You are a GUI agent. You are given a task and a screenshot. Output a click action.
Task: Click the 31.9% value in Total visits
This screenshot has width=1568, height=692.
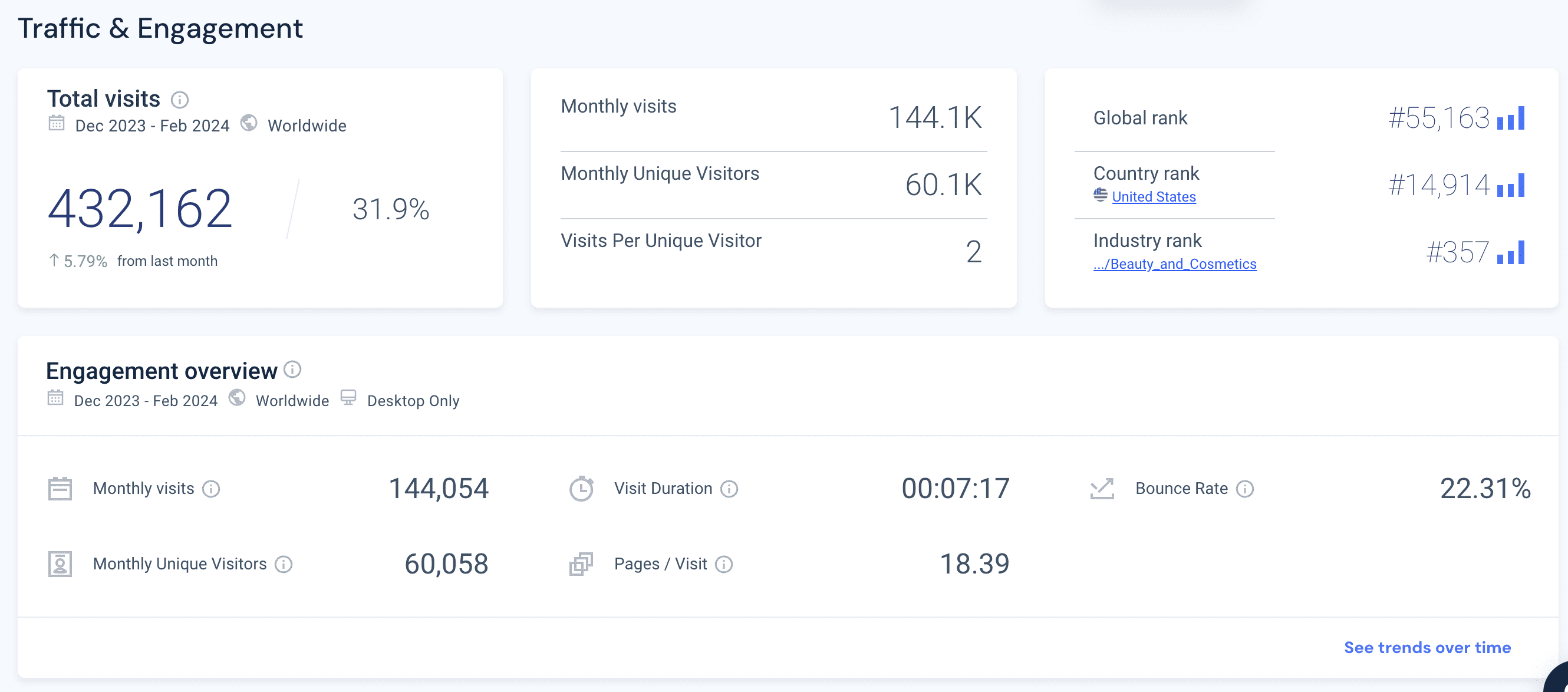(391, 209)
